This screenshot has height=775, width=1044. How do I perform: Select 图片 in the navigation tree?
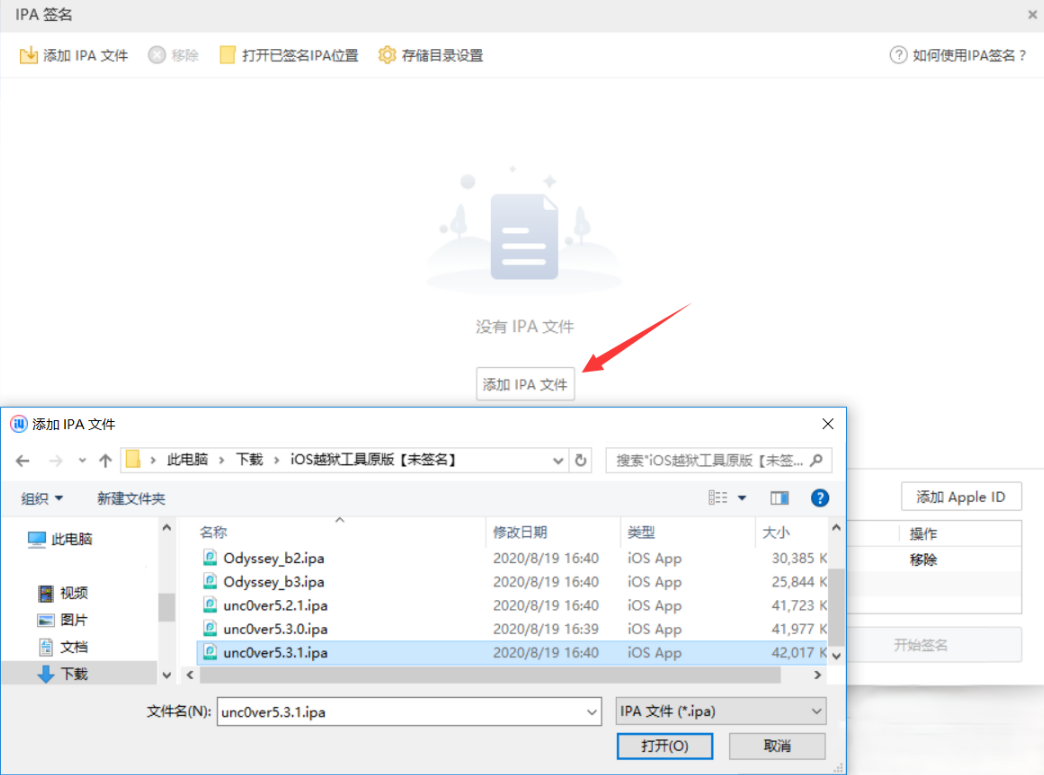[63, 620]
